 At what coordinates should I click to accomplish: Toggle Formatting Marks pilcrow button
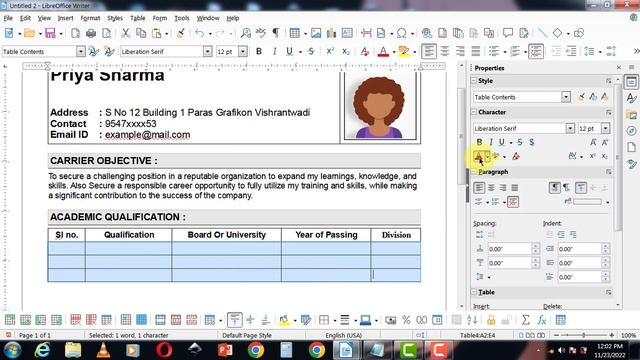276,33
